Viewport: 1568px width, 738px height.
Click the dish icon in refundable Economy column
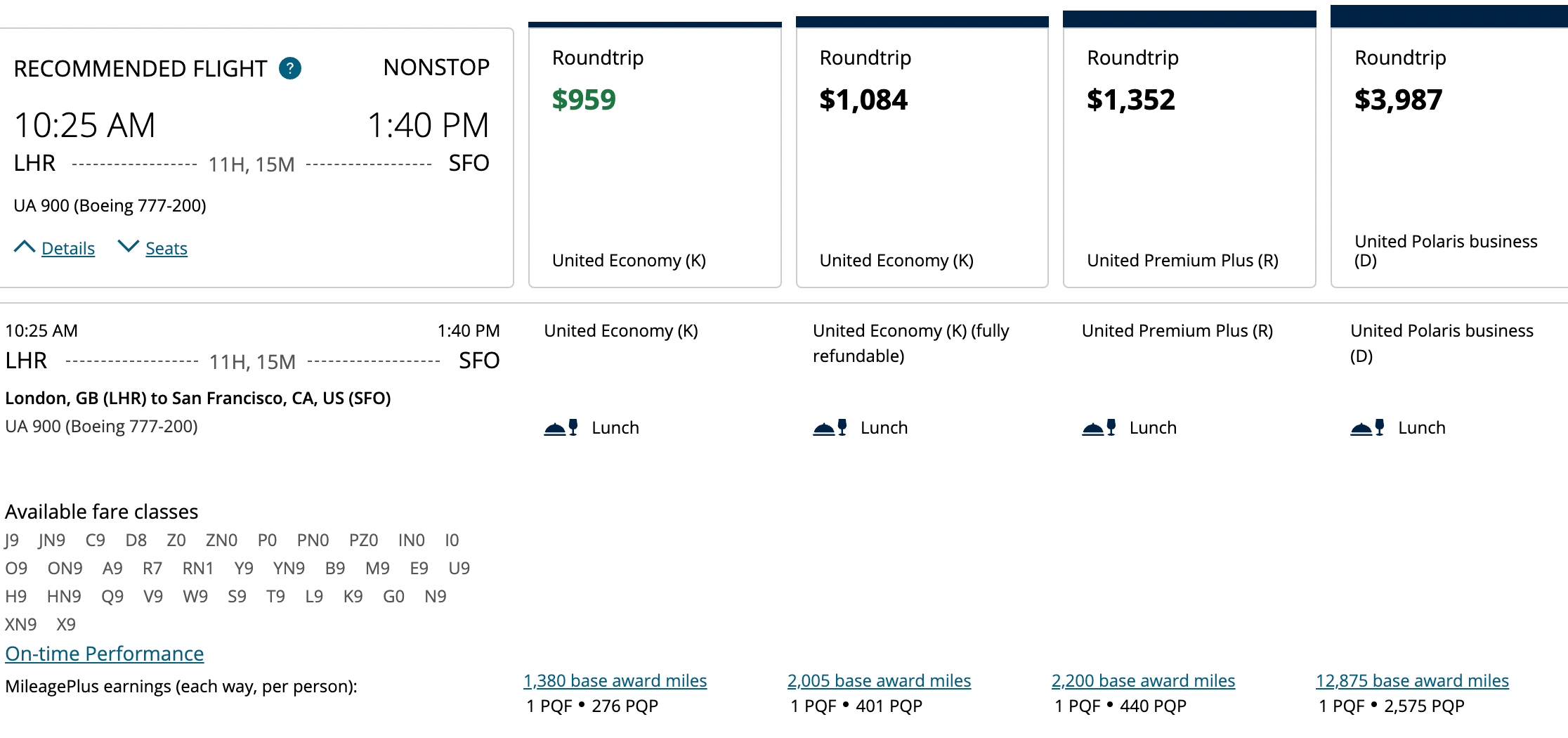pos(823,427)
